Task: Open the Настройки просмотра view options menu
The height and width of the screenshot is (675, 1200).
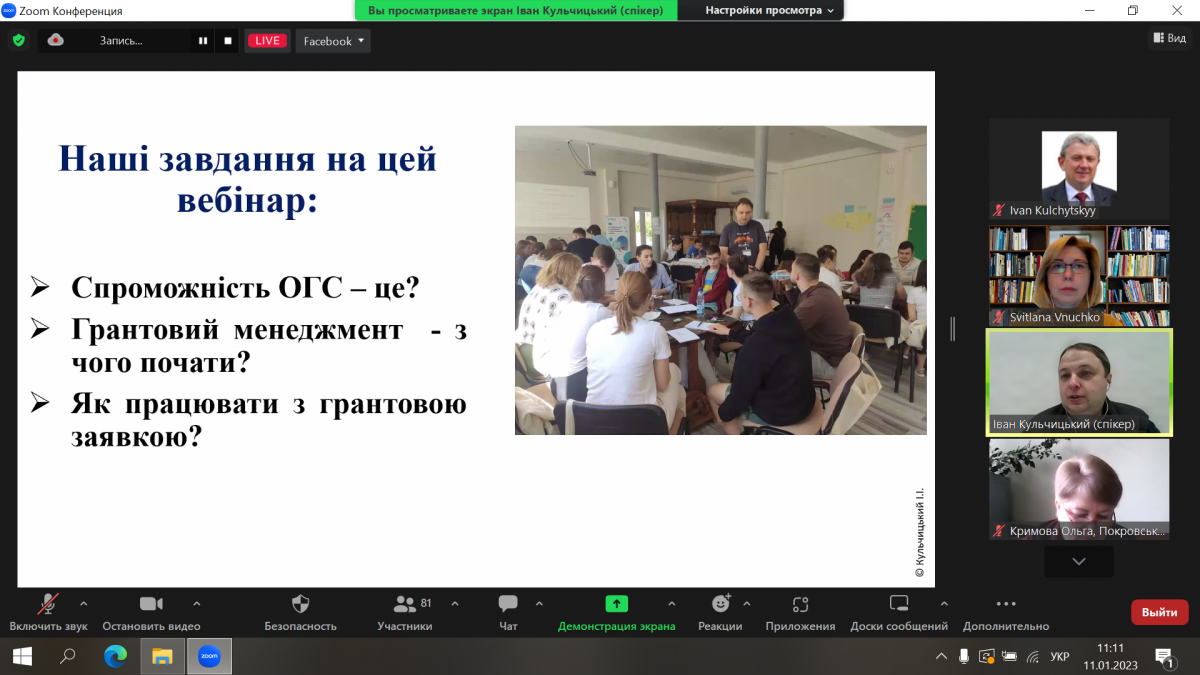Action: pos(770,10)
